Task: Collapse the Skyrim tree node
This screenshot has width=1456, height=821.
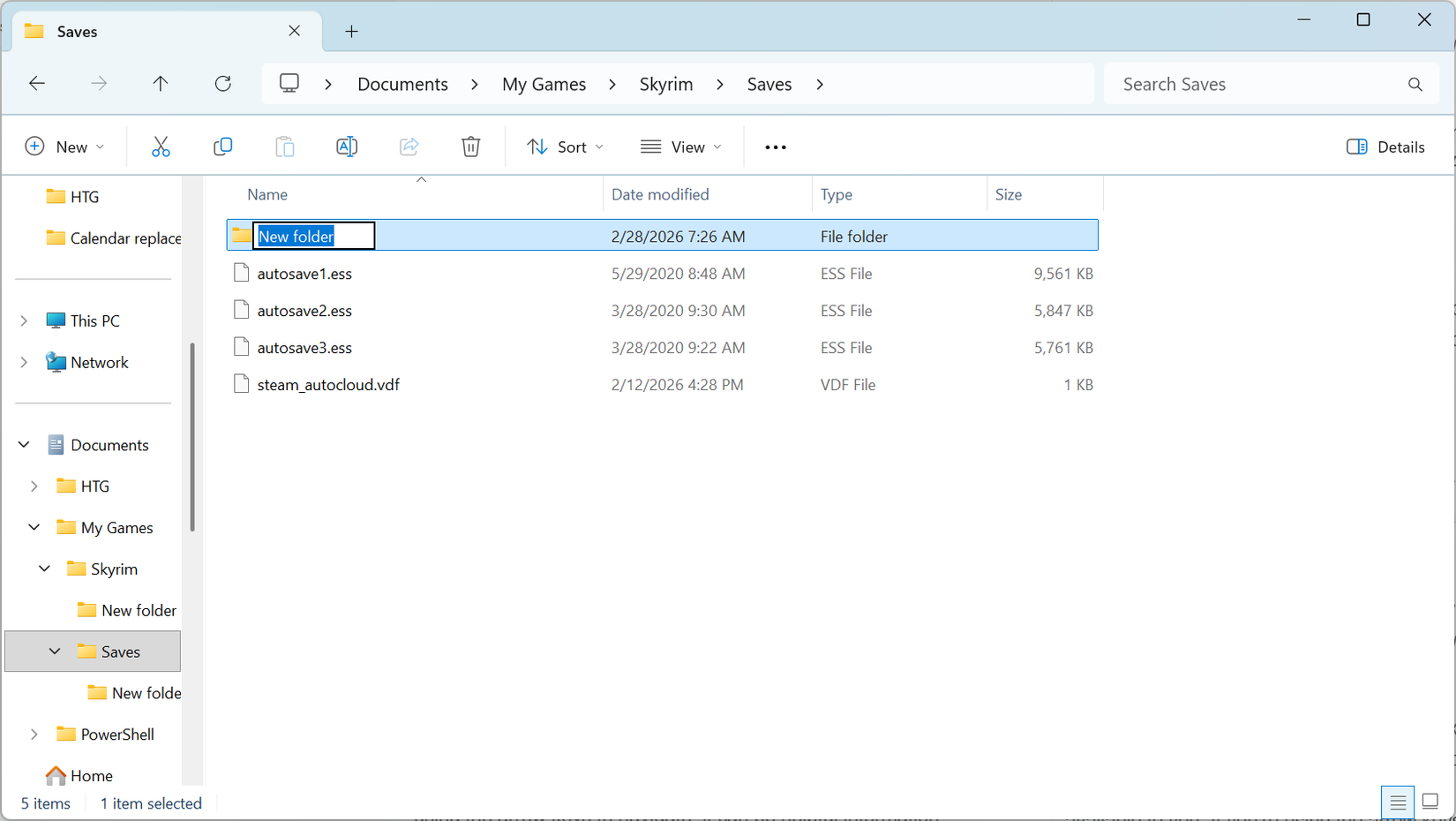Action: (x=44, y=569)
